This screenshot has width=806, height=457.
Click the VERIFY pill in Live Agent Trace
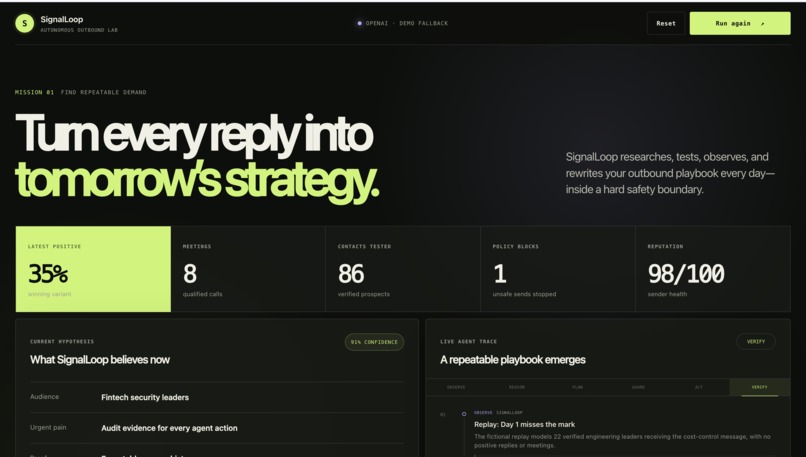point(756,341)
